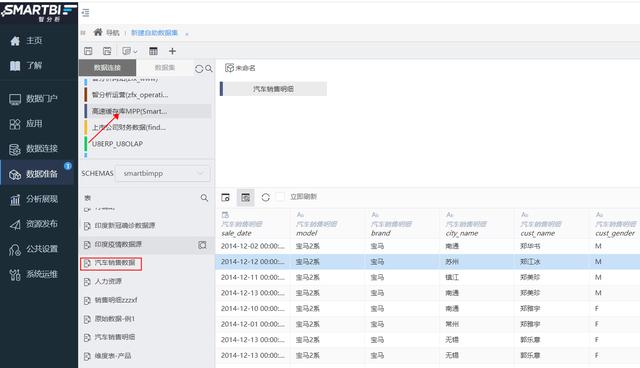Click the sale_date column header
The image size is (640, 368).
[236, 233]
